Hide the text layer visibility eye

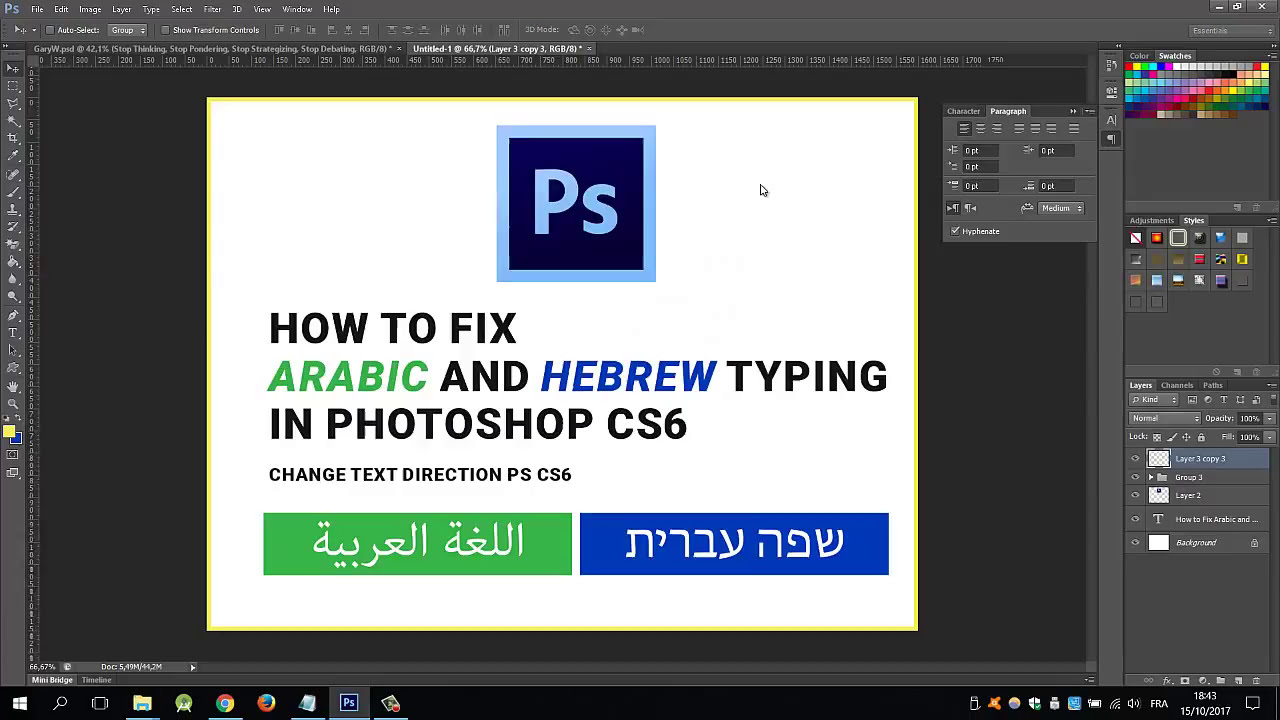(x=1135, y=519)
